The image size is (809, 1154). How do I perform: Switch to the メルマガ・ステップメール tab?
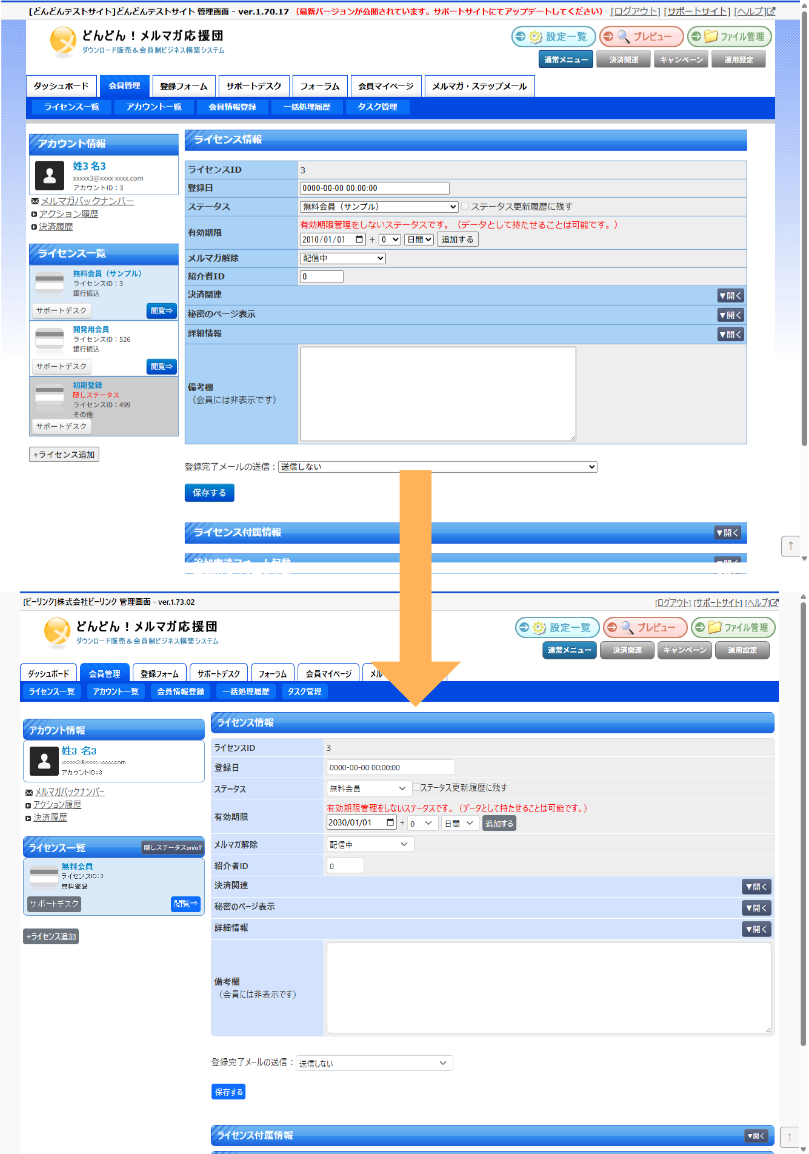(x=479, y=86)
